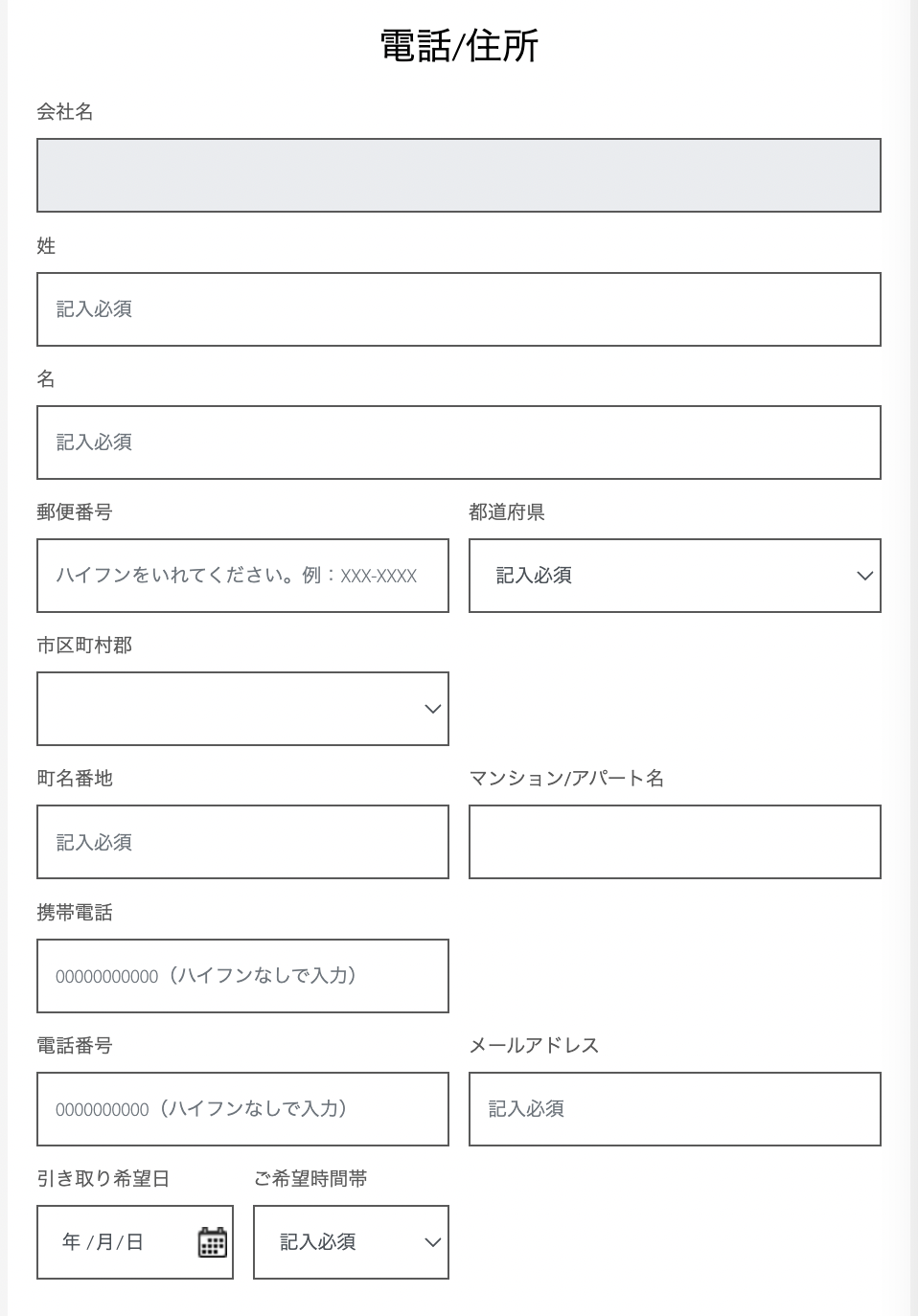
Task: Click the ご希望時間帯 chevron arrow
Action: click(432, 1242)
